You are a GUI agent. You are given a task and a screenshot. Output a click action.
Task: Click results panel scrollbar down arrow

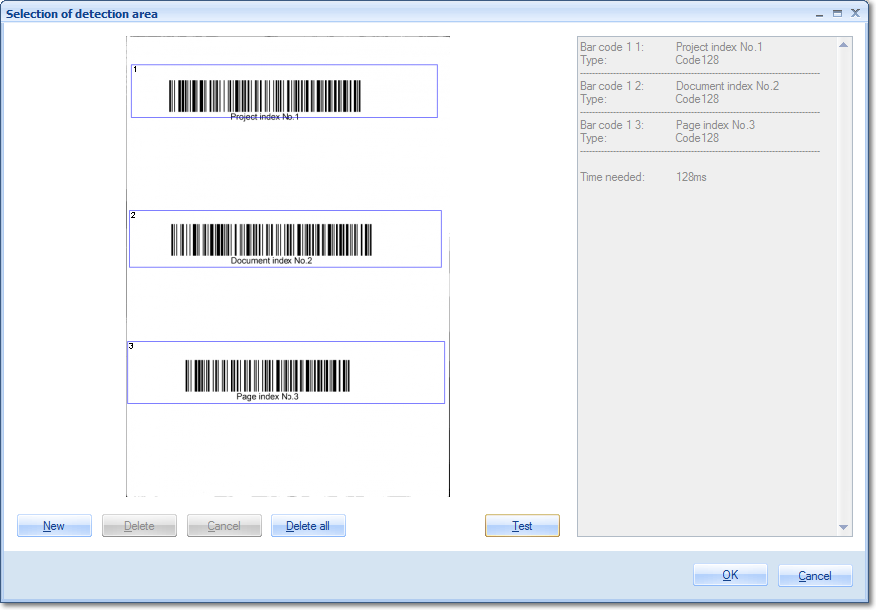[x=844, y=527]
